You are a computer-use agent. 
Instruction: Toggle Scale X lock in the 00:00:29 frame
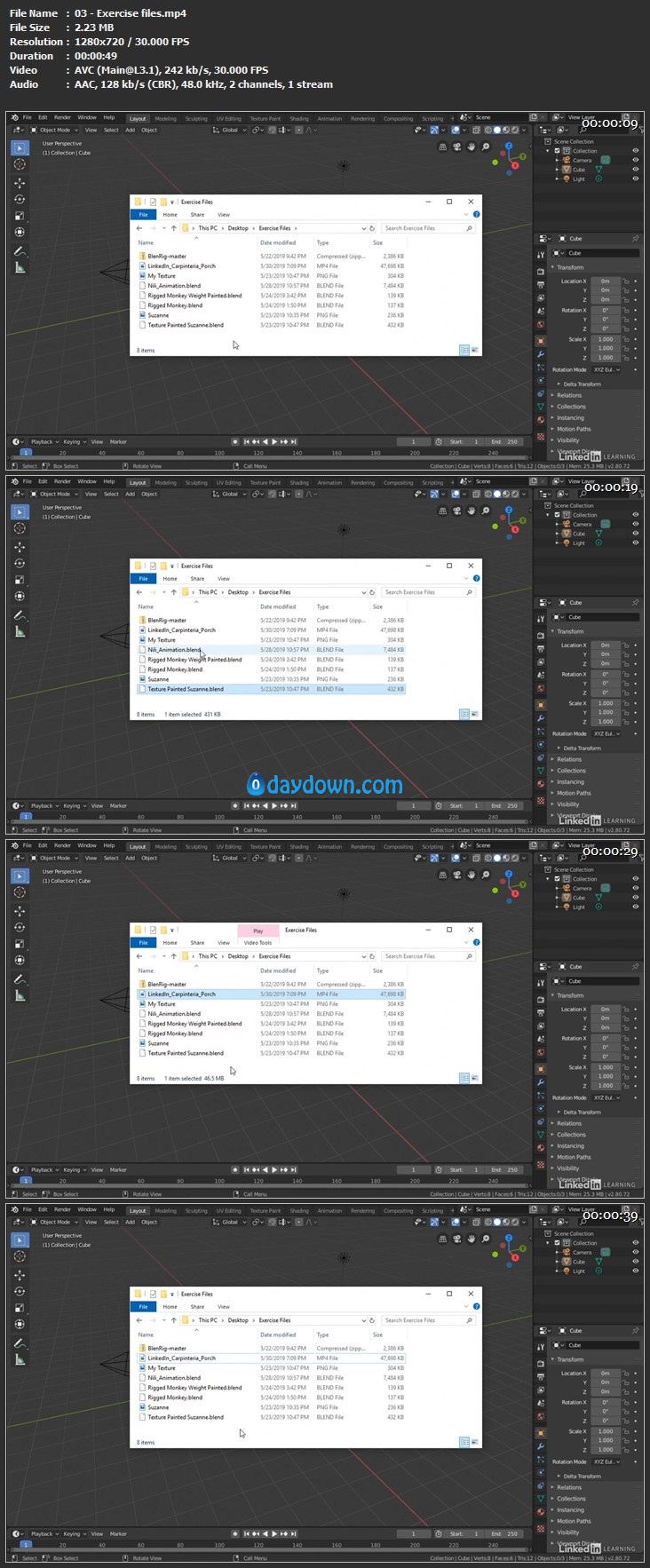(x=626, y=1067)
